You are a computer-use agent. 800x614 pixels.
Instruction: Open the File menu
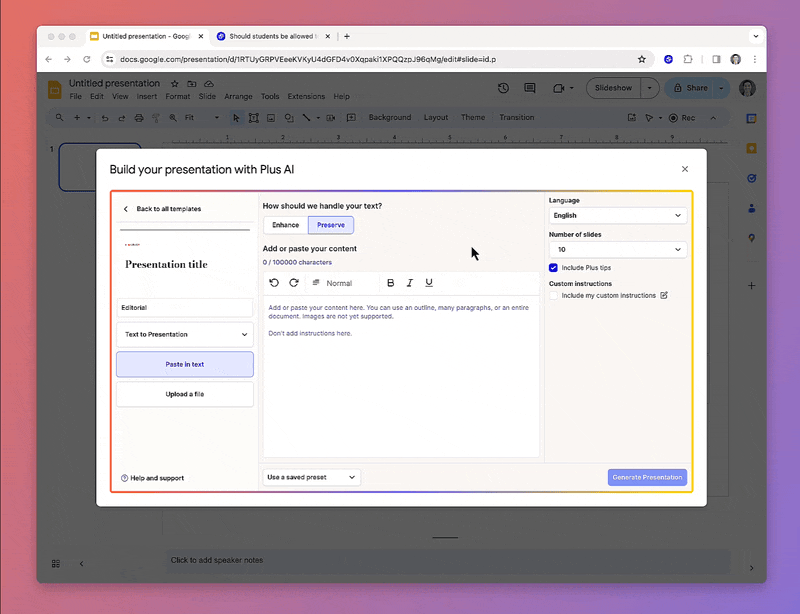76,96
